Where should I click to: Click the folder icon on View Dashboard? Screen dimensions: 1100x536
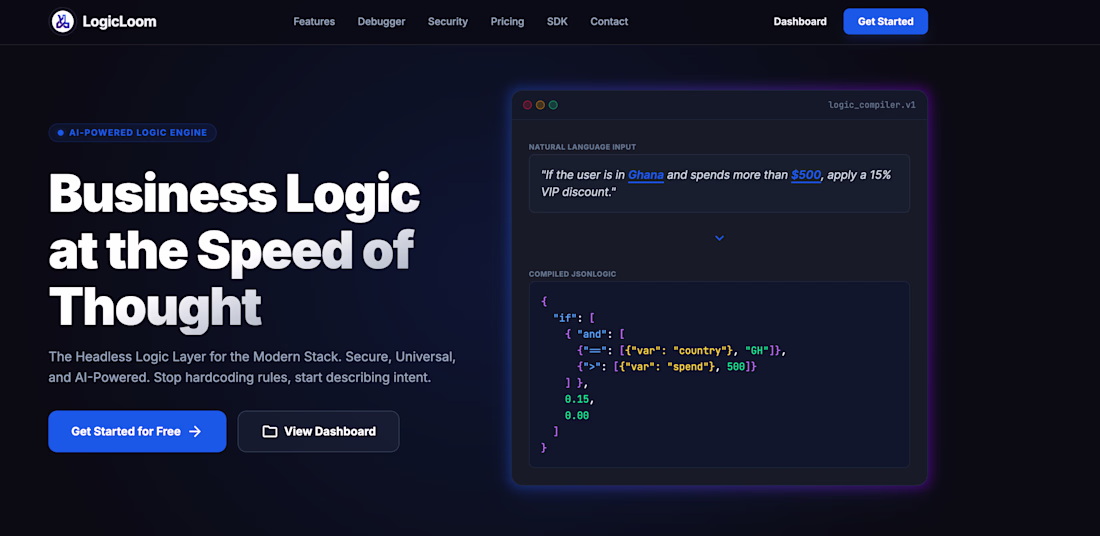tap(269, 431)
